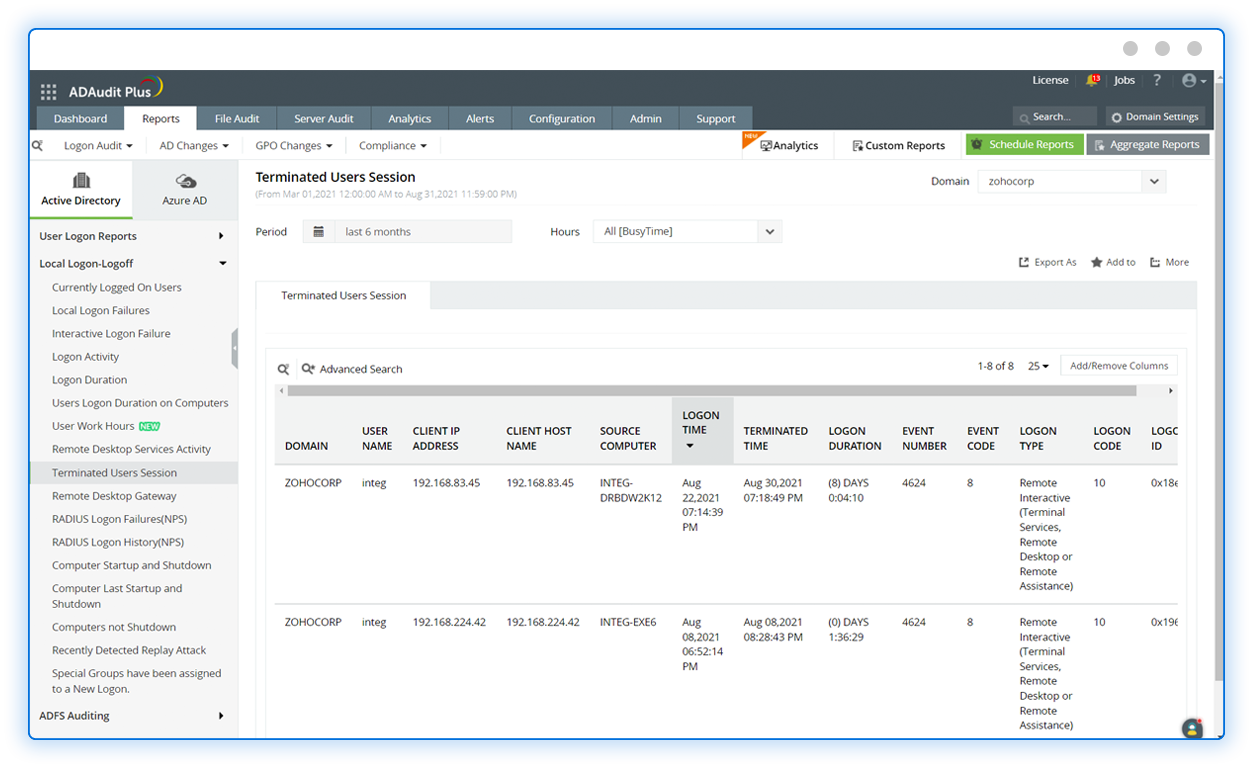This screenshot has height=768, width=1253.
Task: Open the Support tab
Action: click(716, 118)
